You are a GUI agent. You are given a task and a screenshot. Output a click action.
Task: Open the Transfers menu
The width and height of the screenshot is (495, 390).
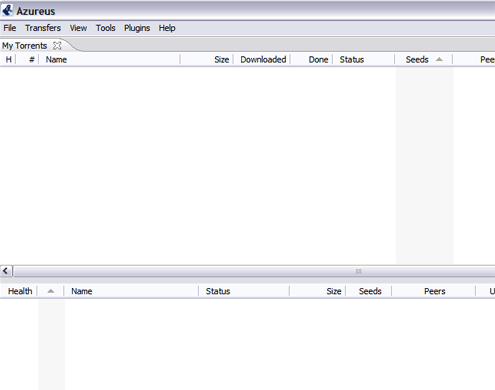[43, 28]
